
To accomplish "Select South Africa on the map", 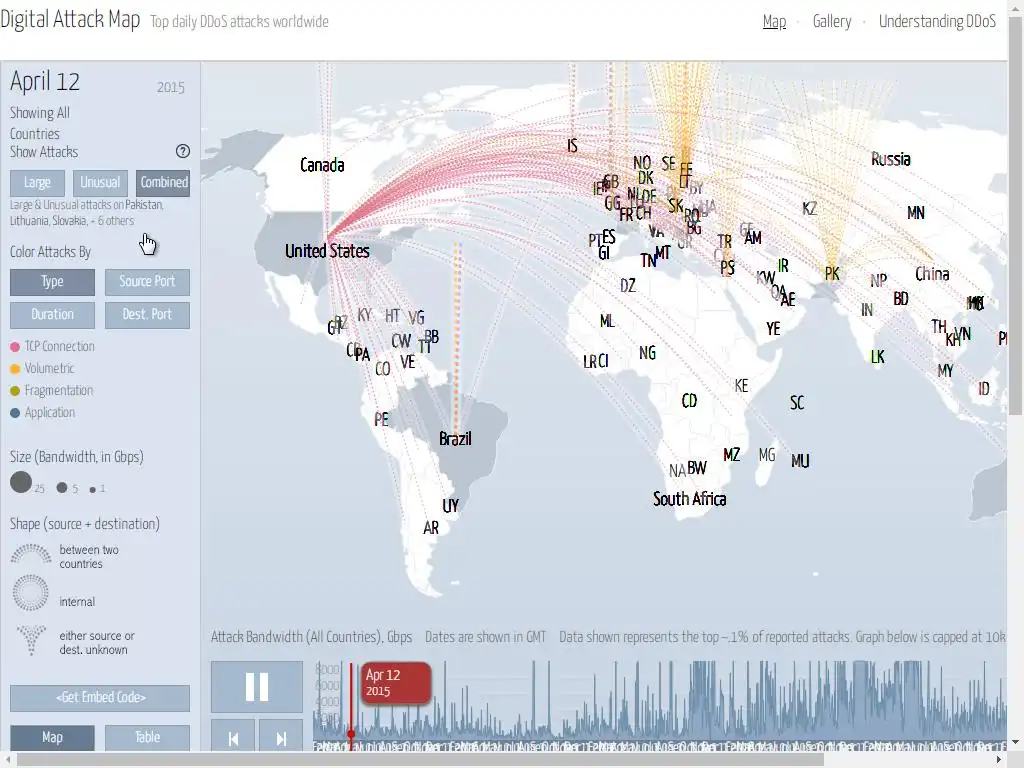I will [x=690, y=500].
